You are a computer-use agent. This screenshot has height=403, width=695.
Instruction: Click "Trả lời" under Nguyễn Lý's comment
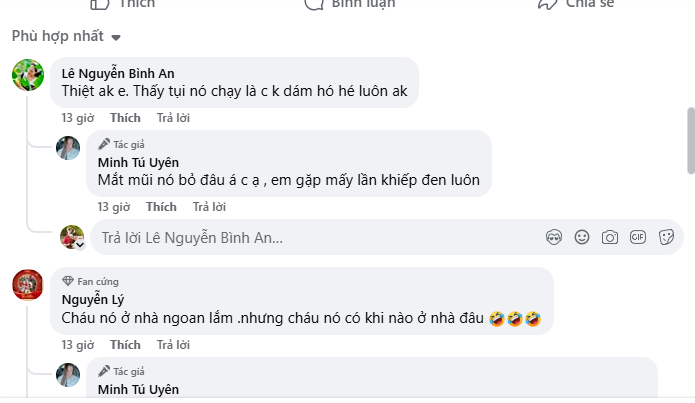(x=173, y=345)
